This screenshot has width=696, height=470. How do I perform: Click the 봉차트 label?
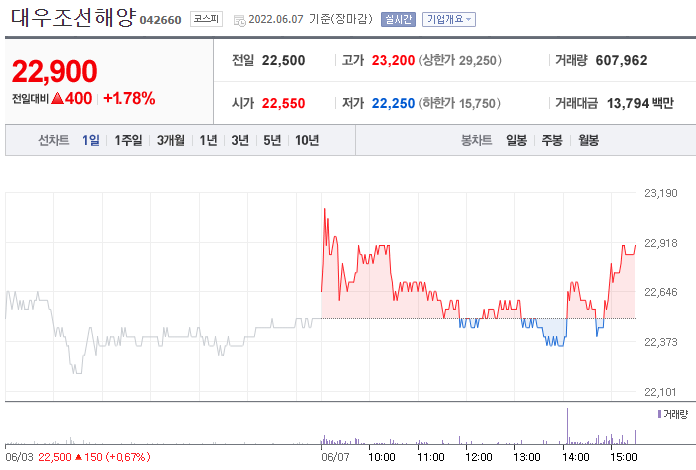pyautogui.click(x=477, y=140)
